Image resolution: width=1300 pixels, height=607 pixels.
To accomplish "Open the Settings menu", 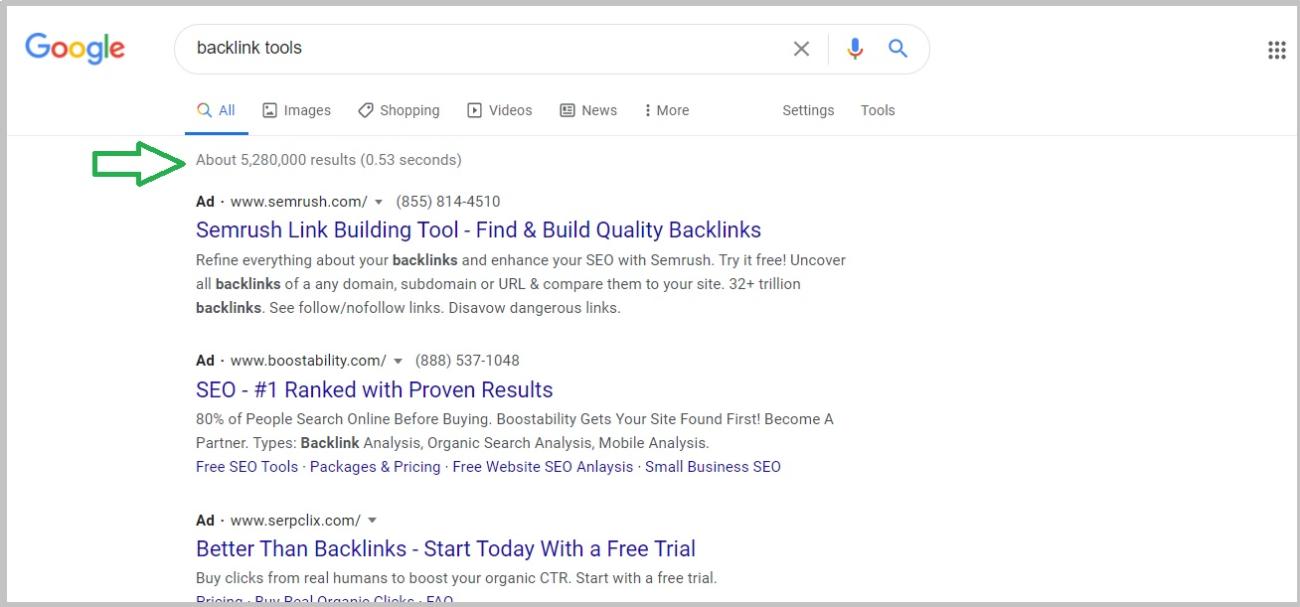I will point(808,110).
